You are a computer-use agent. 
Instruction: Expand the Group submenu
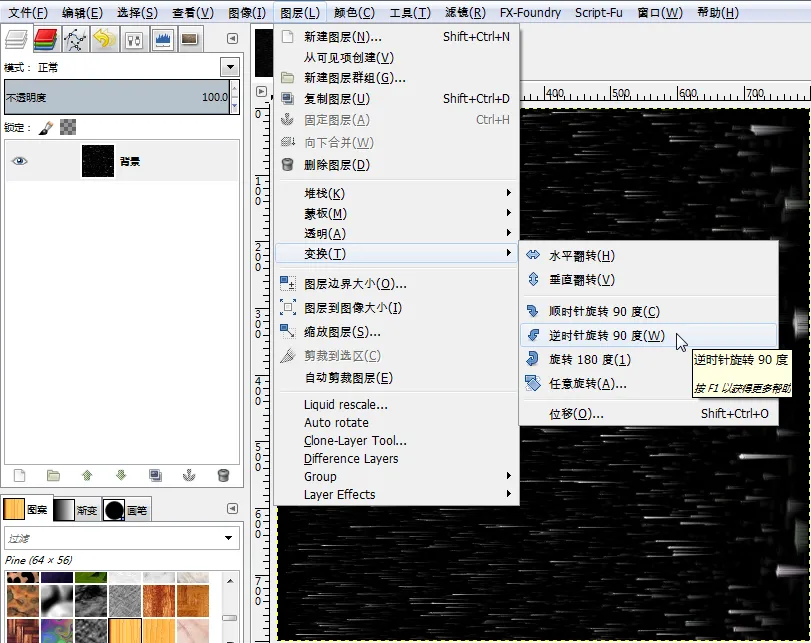tap(396, 476)
